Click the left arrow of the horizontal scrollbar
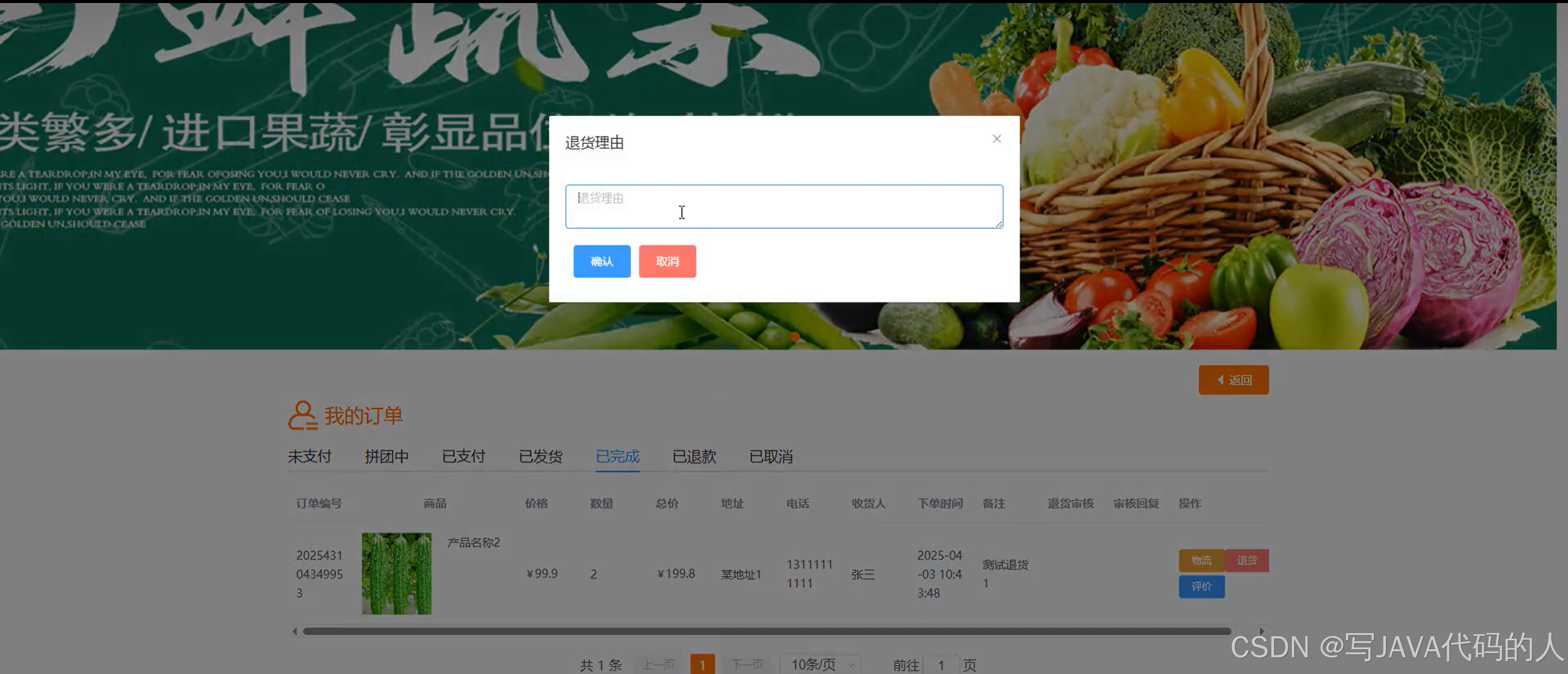This screenshot has height=674, width=1568. [x=295, y=631]
